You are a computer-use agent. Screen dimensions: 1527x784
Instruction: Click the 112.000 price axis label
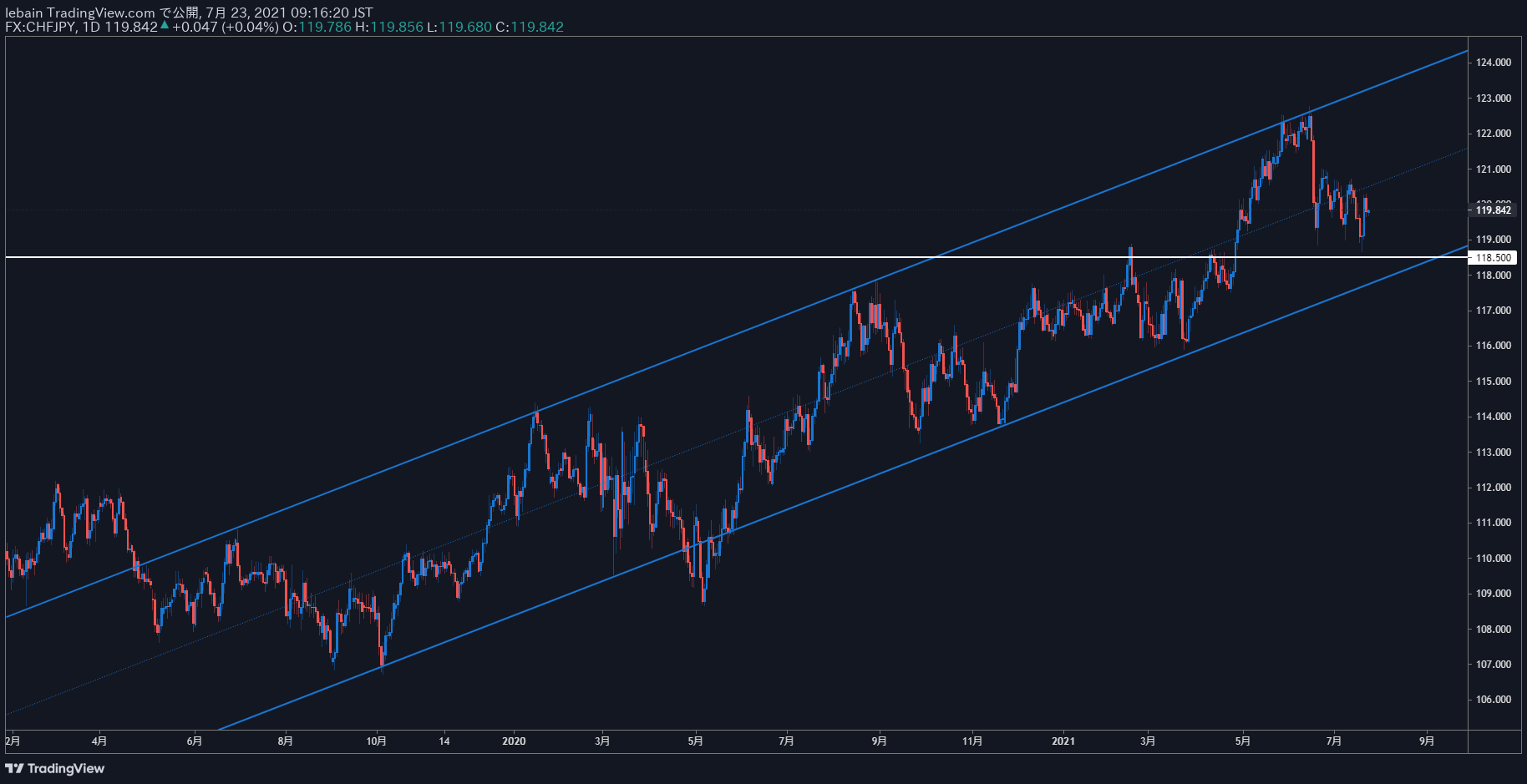point(1494,488)
